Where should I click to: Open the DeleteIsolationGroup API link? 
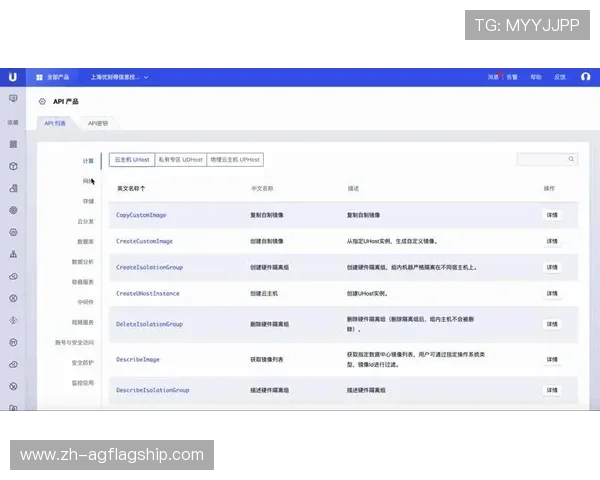[149, 324]
